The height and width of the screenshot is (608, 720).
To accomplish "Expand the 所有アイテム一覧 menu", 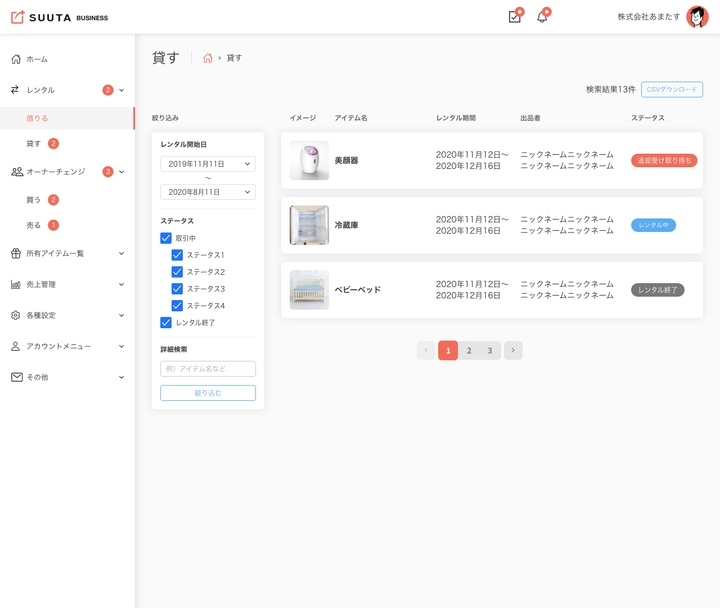I will (66, 253).
